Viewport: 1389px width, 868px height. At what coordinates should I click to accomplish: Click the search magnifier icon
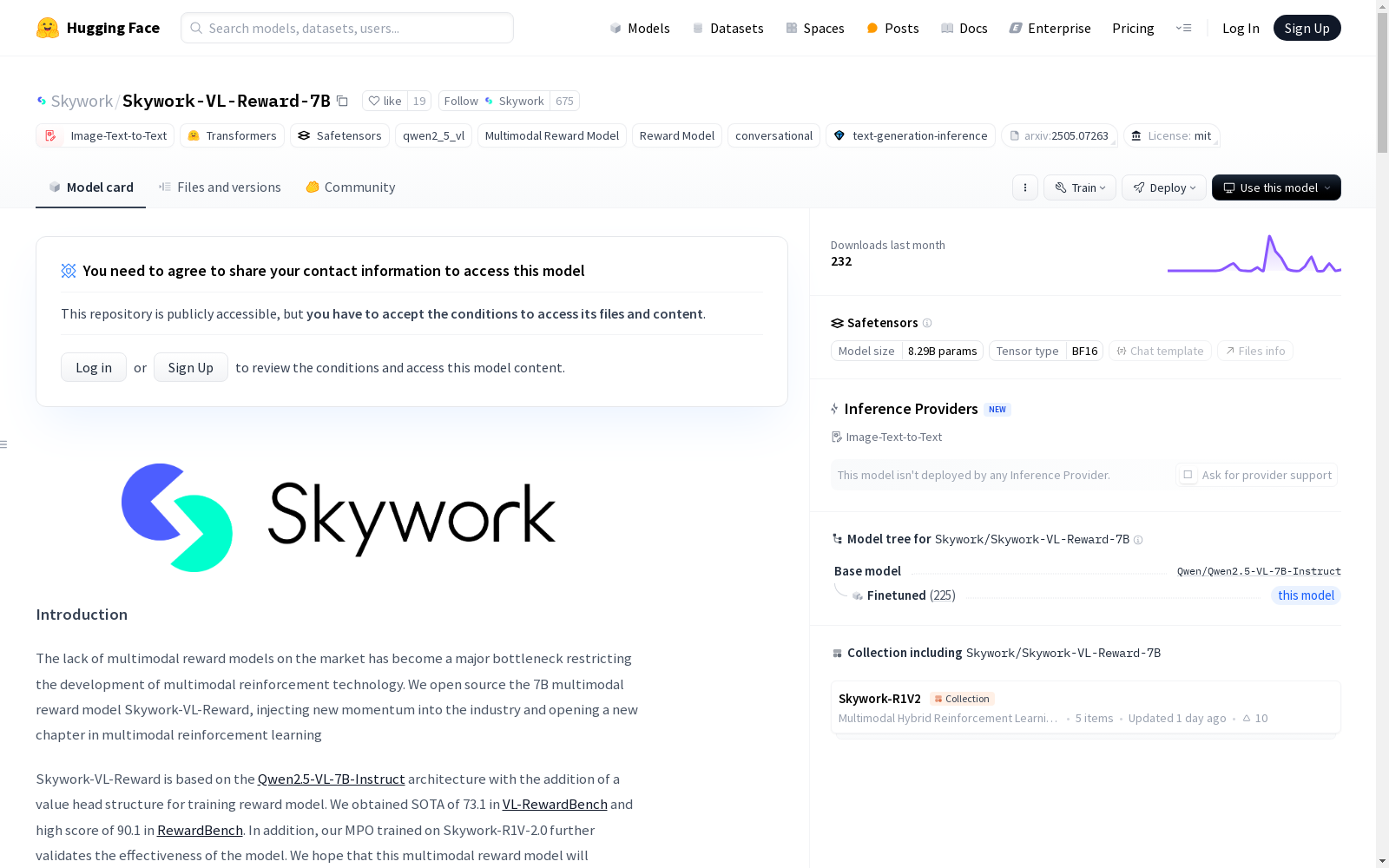(x=197, y=28)
